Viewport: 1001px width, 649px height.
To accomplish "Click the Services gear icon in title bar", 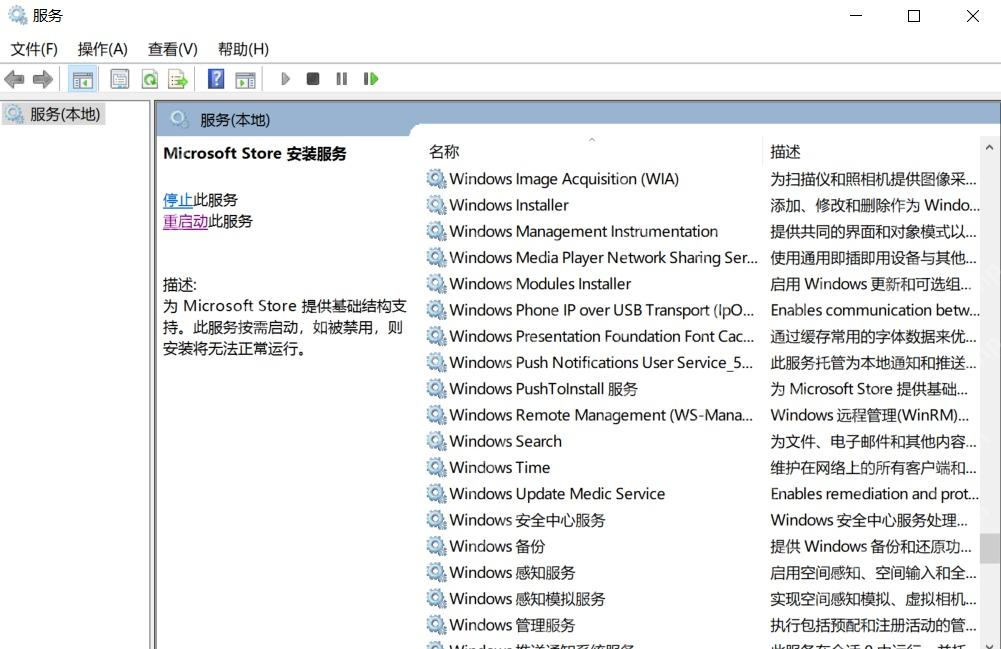I will 17,15.
